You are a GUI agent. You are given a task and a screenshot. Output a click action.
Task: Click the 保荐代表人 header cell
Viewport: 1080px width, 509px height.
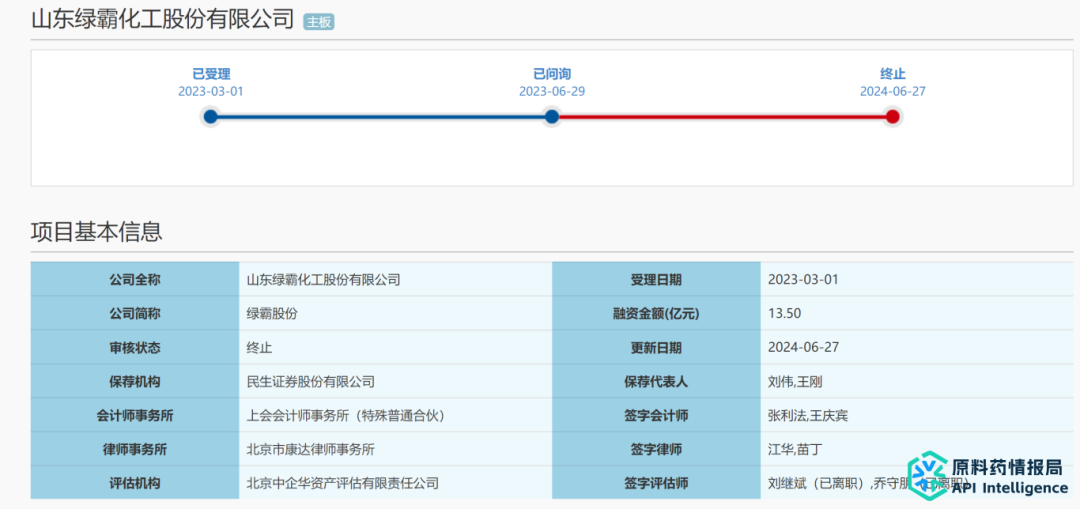click(656, 381)
